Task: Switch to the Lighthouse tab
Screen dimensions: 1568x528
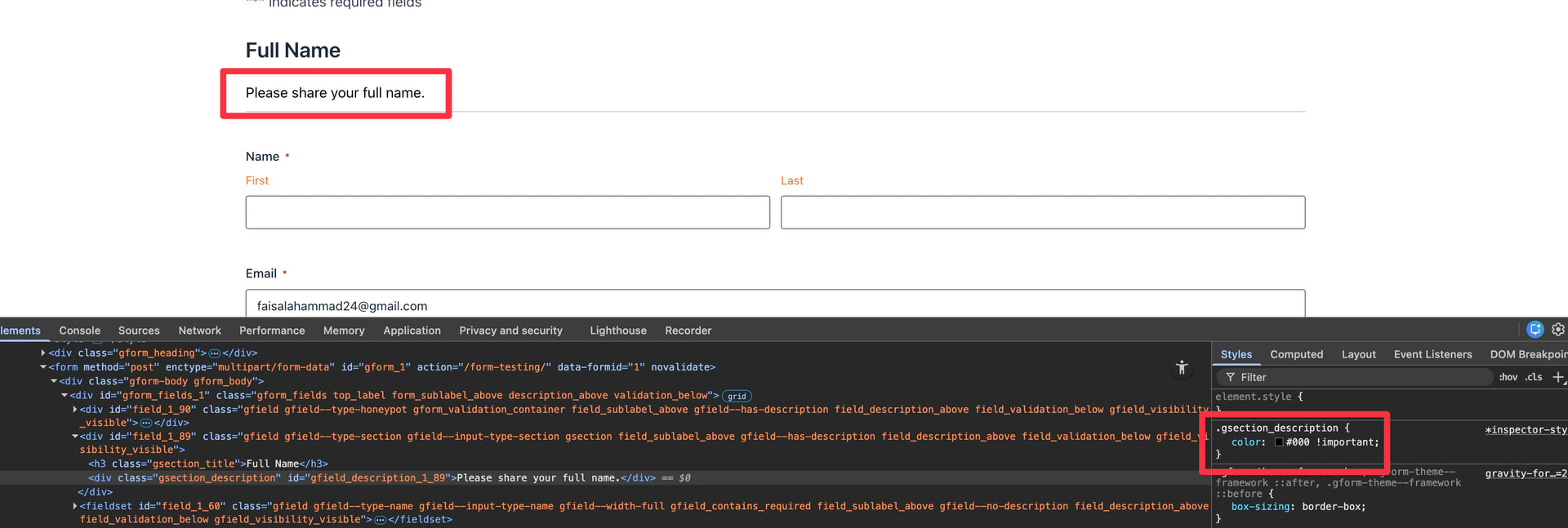Action: point(618,331)
